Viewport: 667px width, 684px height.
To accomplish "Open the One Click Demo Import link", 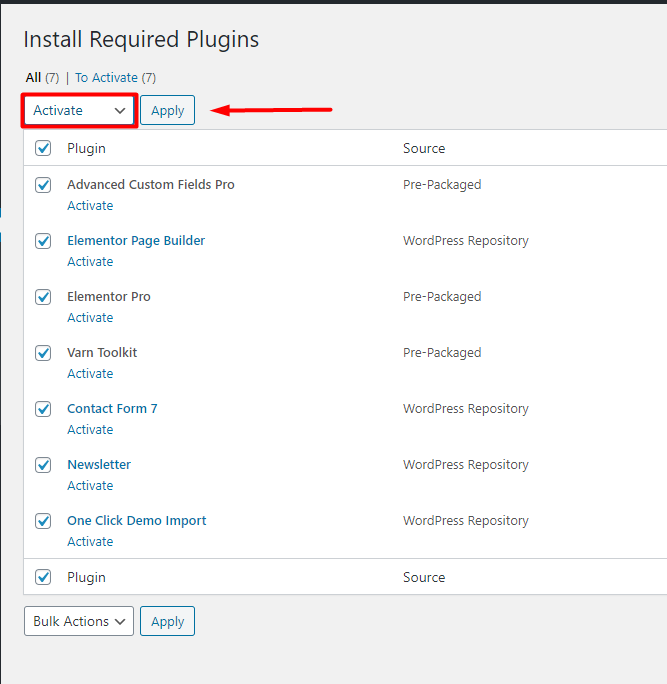I will pos(137,521).
